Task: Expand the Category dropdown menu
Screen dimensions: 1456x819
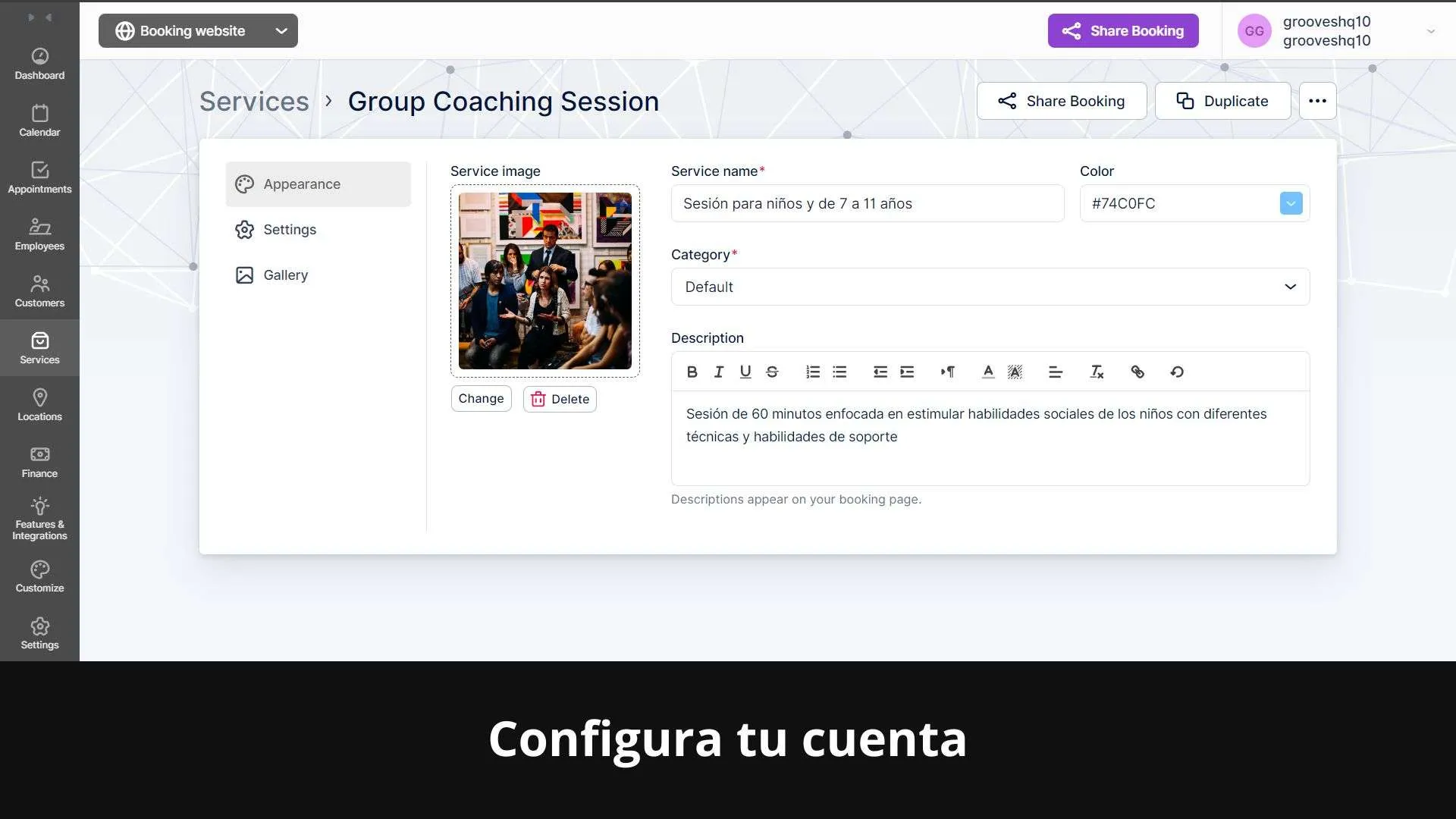Action: (1290, 287)
